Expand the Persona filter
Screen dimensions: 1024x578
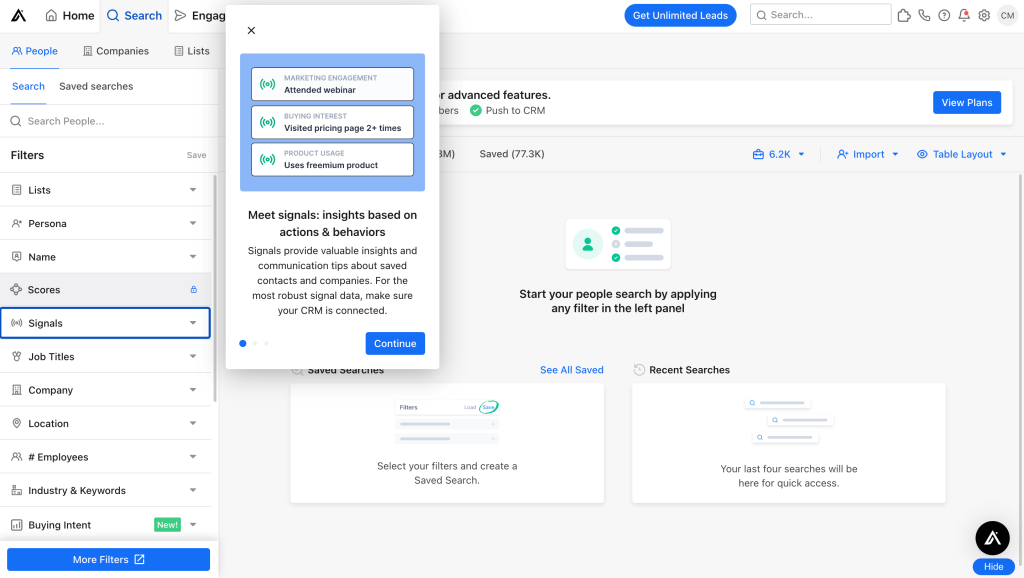(193, 223)
